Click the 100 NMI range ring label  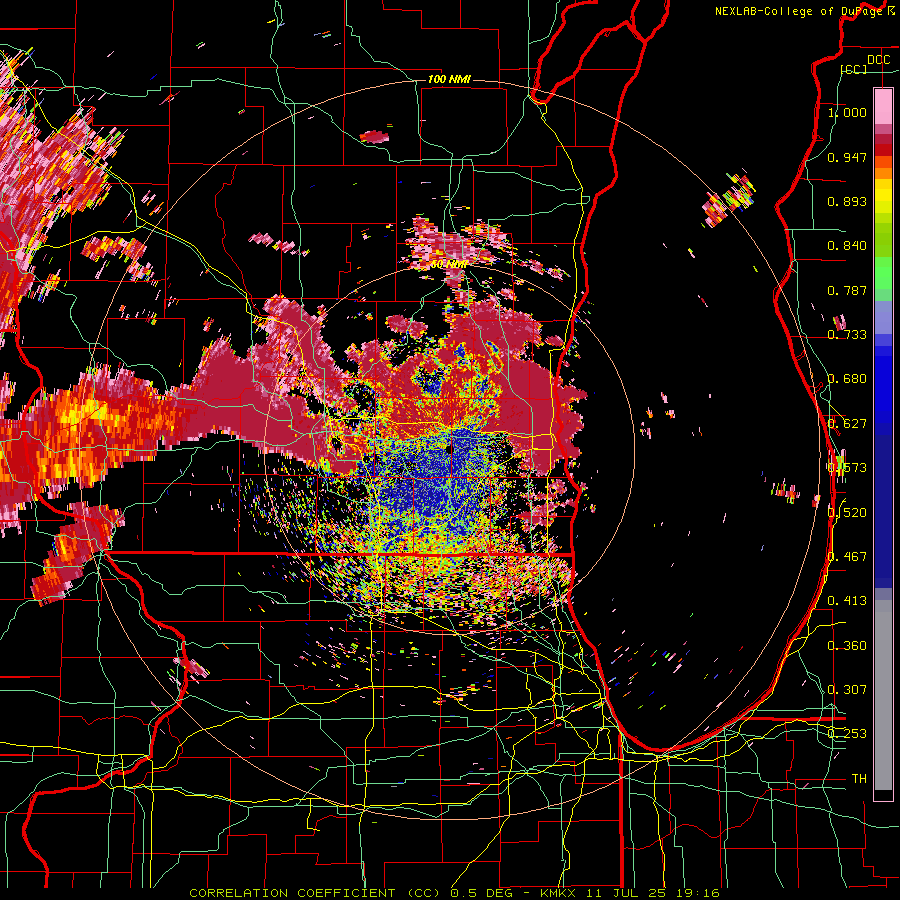(x=449, y=79)
